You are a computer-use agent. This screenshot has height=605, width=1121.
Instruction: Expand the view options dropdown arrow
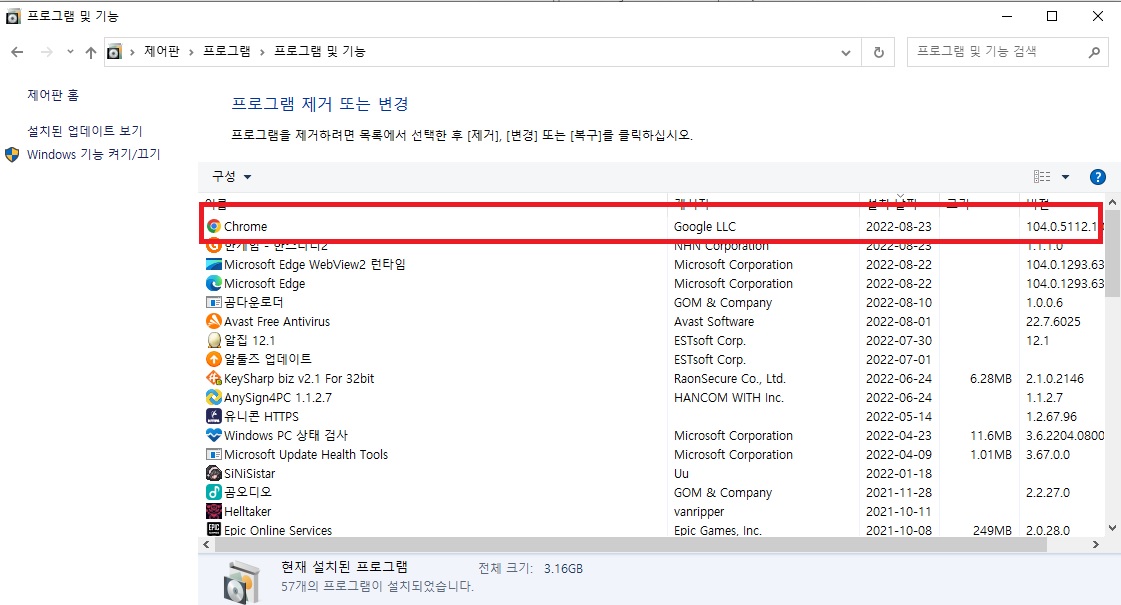pyautogui.click(x=1065, y=177)
